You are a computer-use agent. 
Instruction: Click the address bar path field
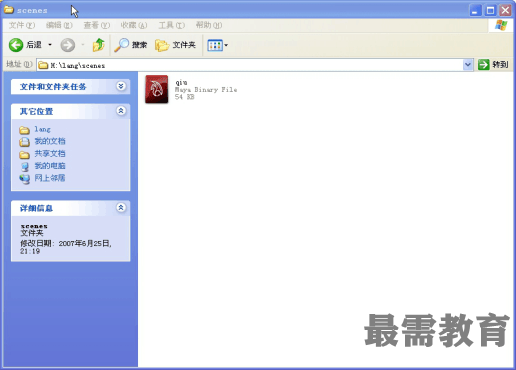(x=250, y=65)
